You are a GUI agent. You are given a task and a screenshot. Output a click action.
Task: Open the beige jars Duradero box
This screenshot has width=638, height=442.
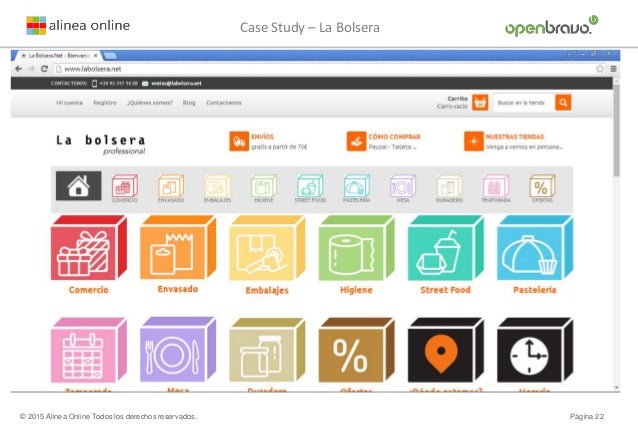click(x=267, y=350)
